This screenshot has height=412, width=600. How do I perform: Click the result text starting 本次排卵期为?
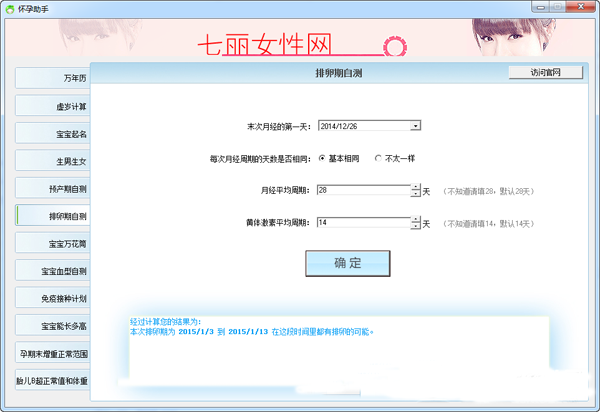[252, 332]
